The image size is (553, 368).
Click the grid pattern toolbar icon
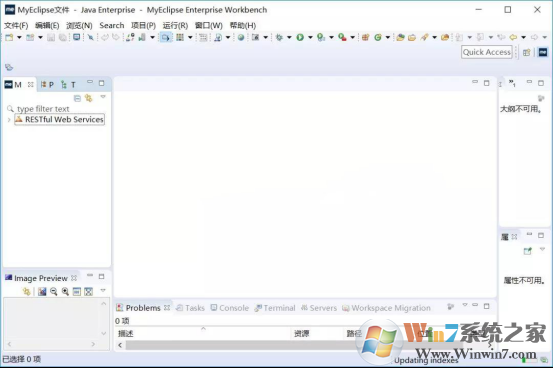180,37
